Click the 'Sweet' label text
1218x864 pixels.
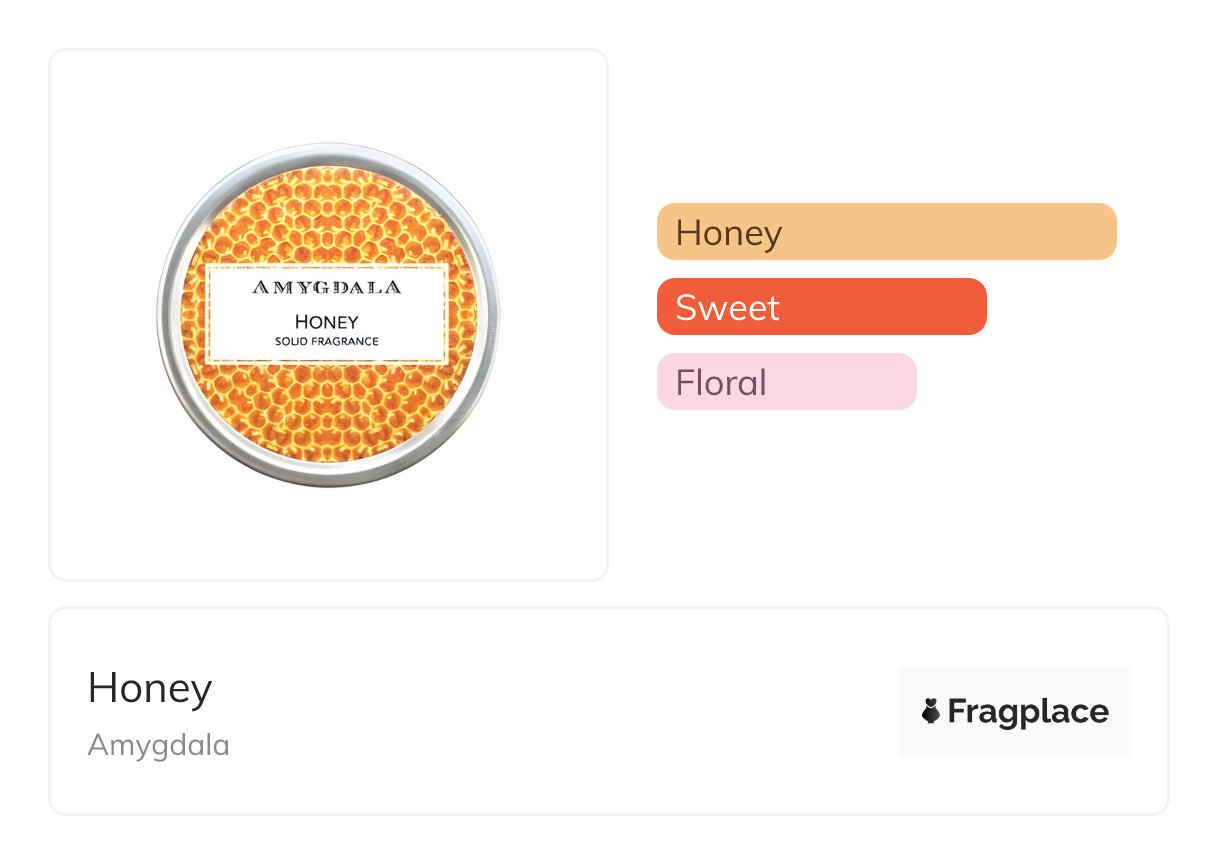pos(727,307)
